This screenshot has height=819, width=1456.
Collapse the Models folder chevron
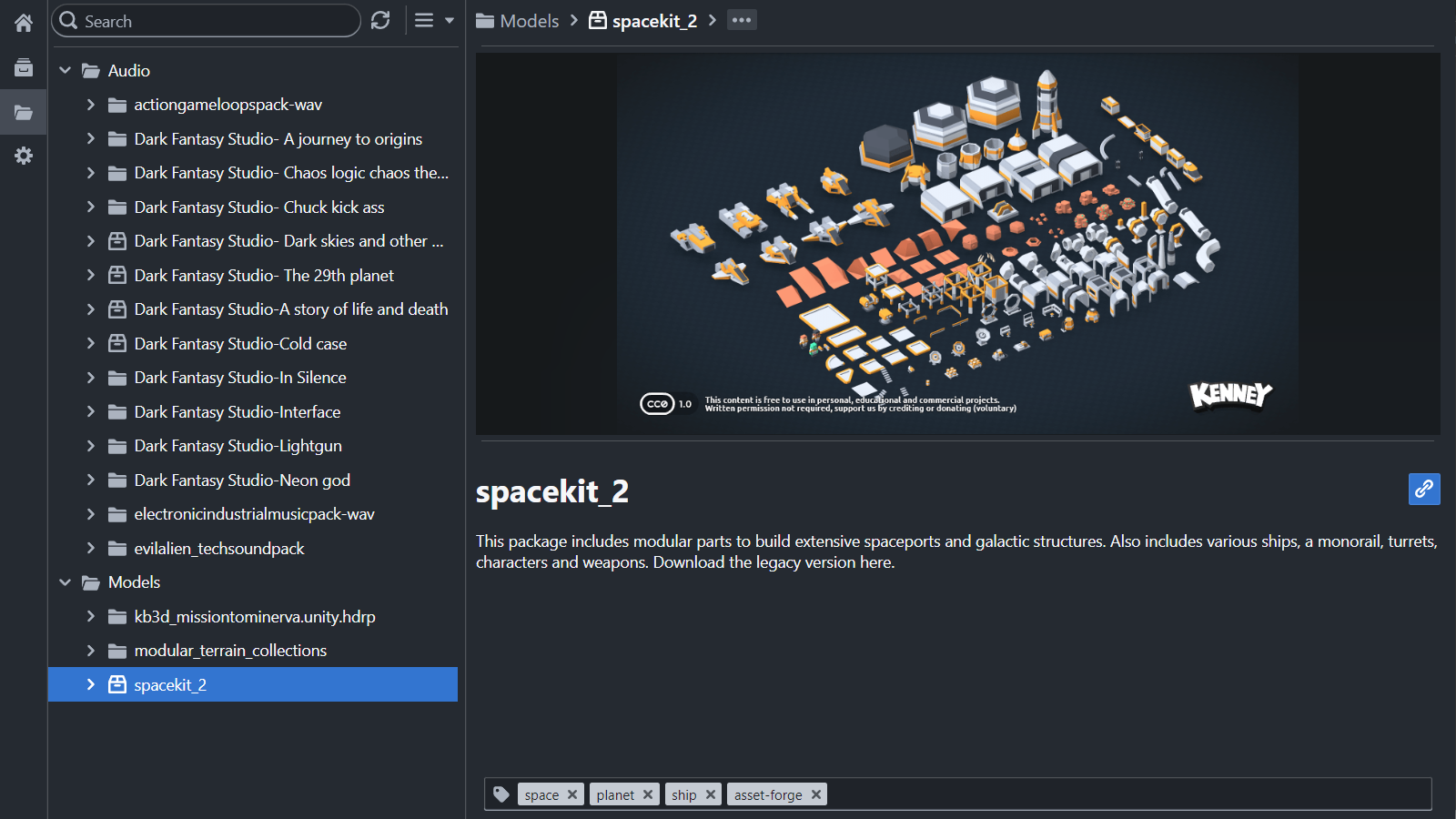pyautogui.click(x=65, y=582)
